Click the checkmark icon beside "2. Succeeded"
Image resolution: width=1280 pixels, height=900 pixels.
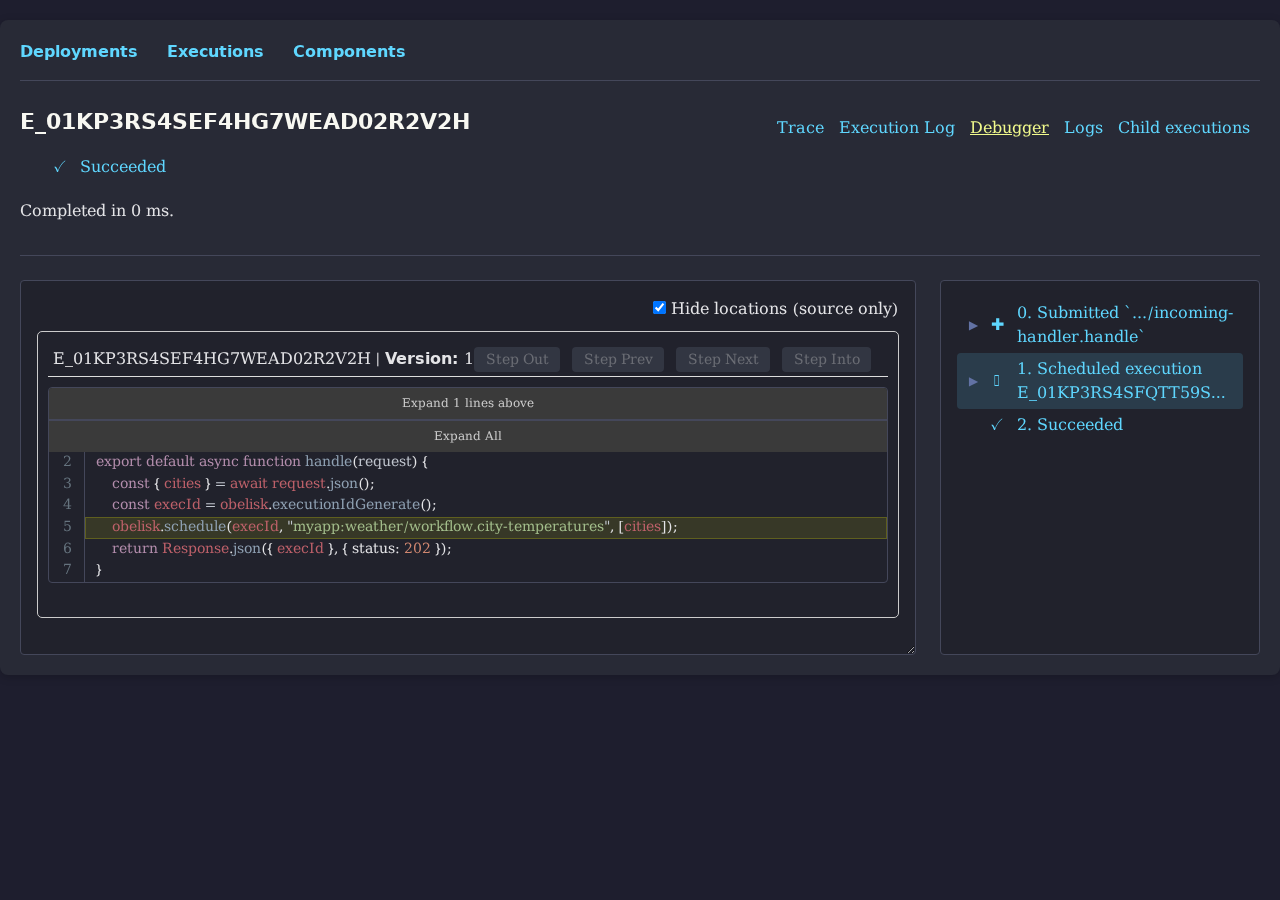(x=995, y=424)
